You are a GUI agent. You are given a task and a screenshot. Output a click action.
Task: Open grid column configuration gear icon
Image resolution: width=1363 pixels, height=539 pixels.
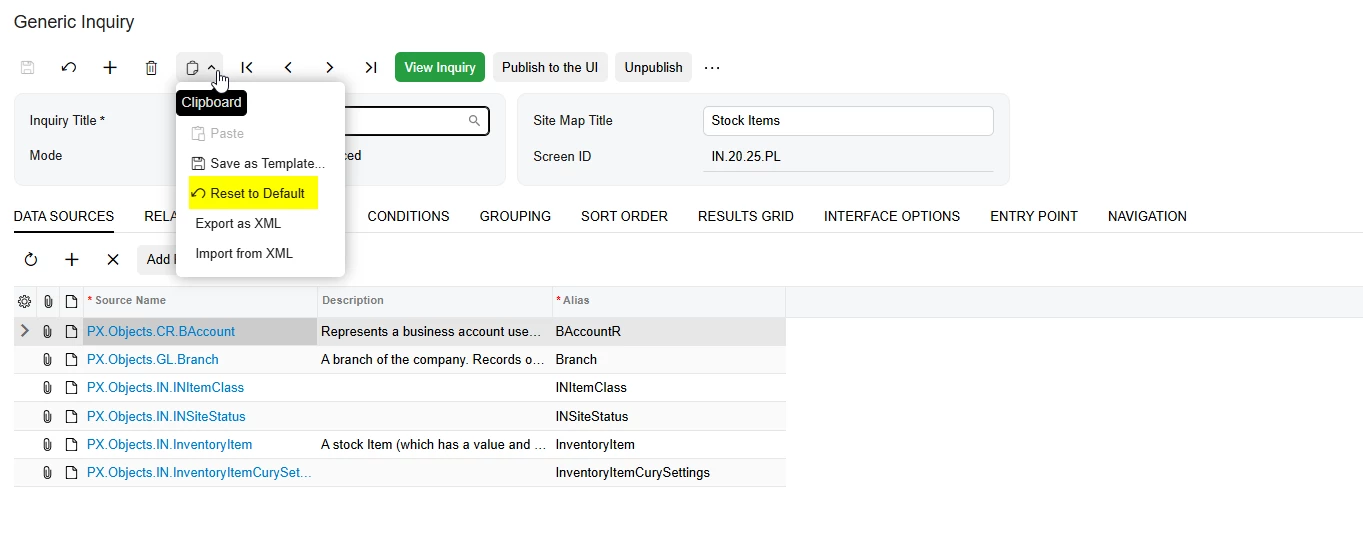click(x=25, y=301)
